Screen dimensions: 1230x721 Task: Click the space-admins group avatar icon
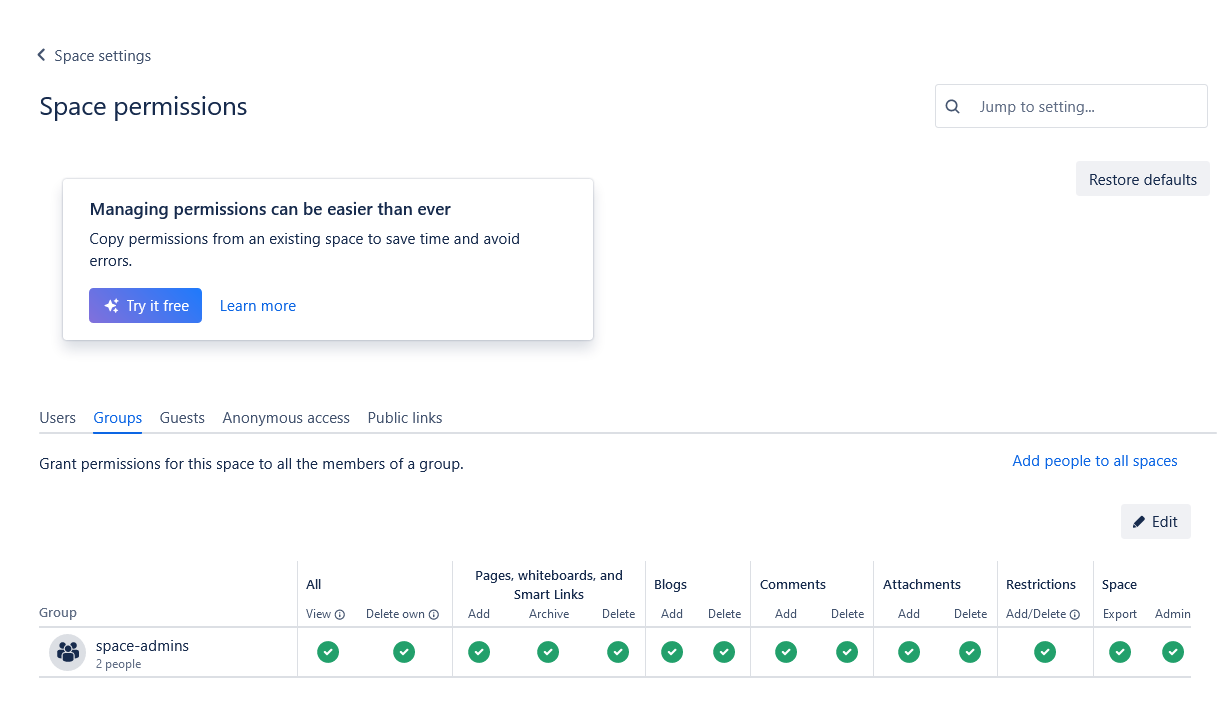click(x=67, y=653)
